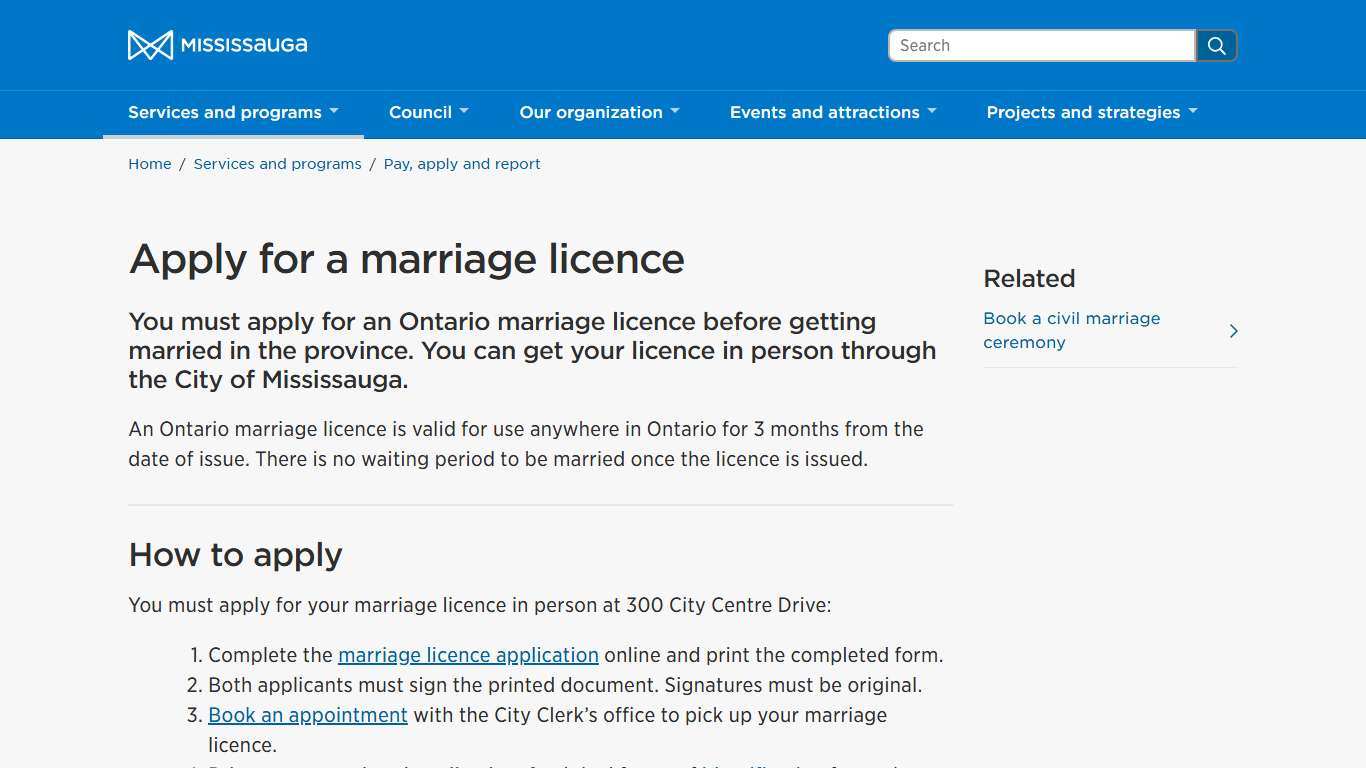The image size is (1366, 768).
Task: Click the Mississauga logo
Action: pyautogui.click(x=217, y=44)
